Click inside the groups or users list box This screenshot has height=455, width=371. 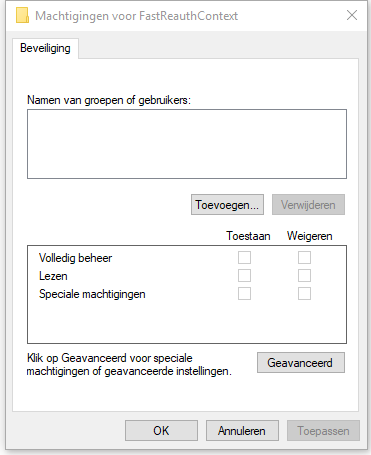point(187,144)
